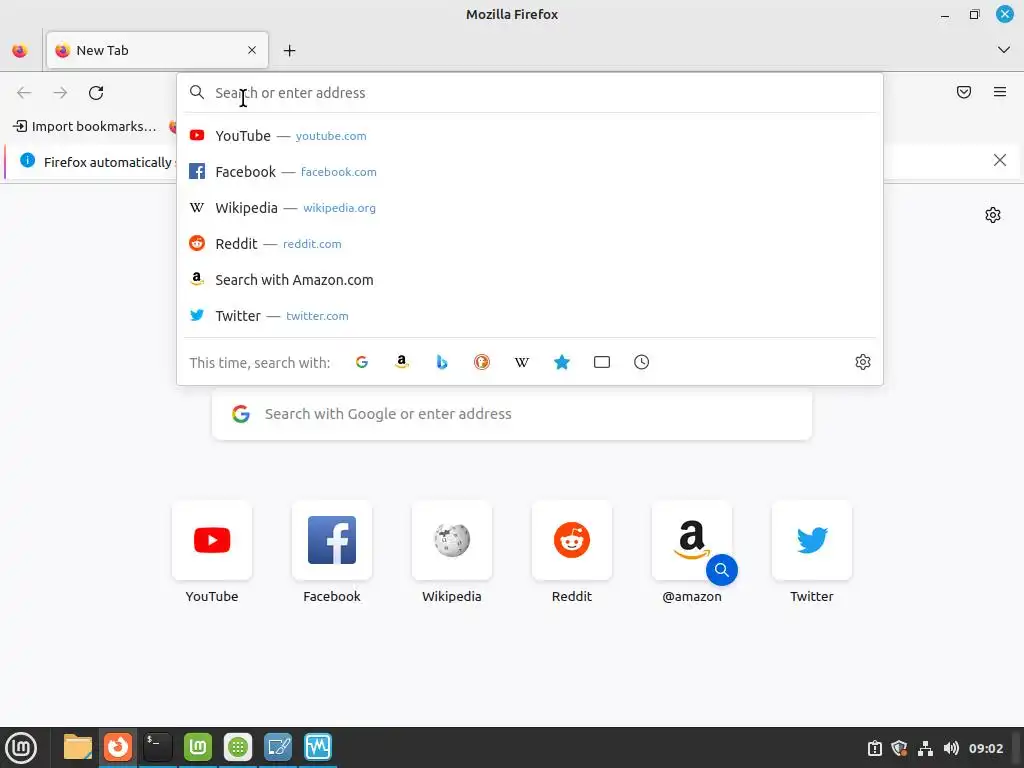This screenshot has height=768, width=1024.
Task: Close the New Tab tab
Action: click(x=252, y=50)
